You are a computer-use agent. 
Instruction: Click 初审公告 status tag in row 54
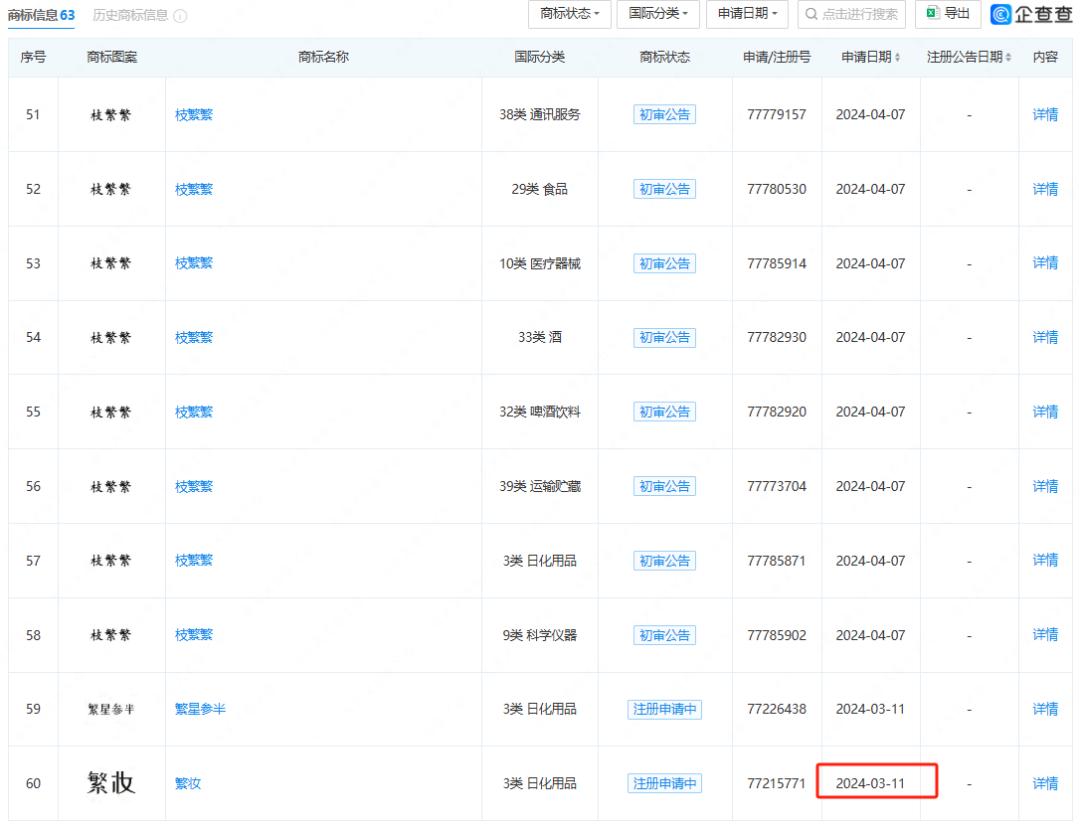tap(664, 338)
